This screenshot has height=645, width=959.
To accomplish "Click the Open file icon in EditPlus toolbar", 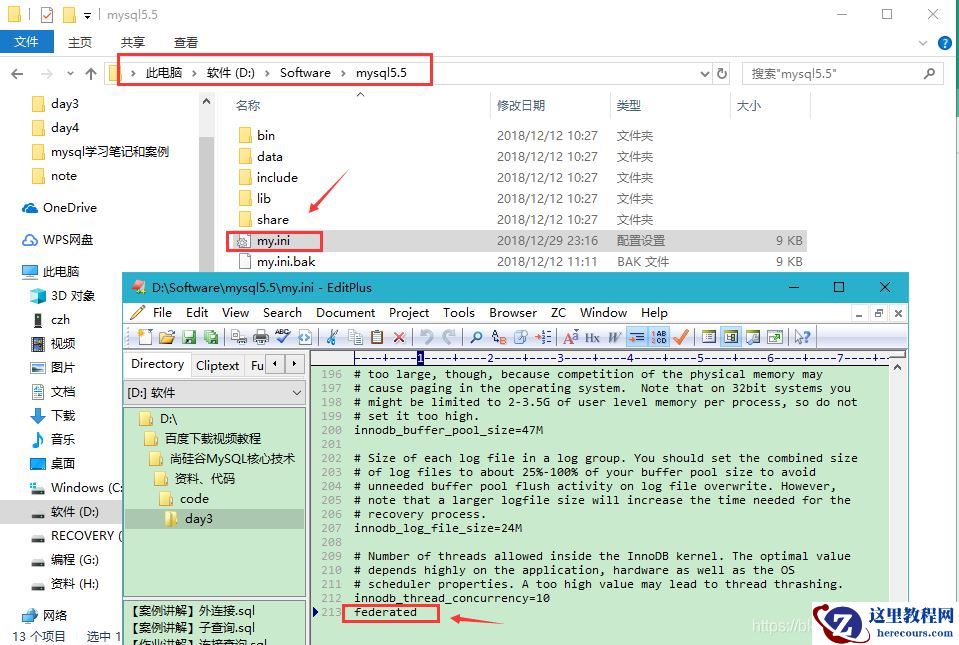I will (167, 337).
